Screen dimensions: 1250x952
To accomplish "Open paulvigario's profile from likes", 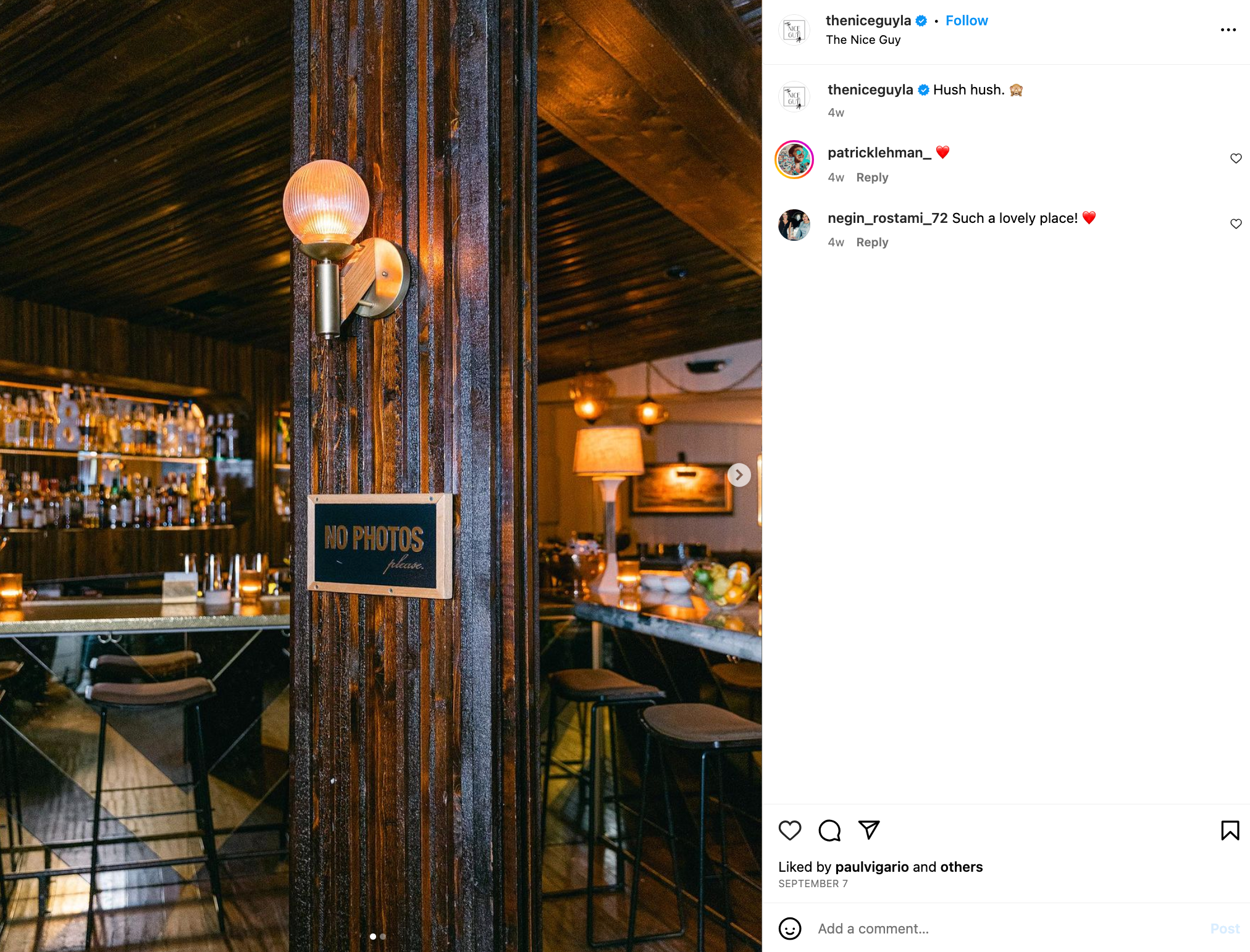I will coord(872,867).
